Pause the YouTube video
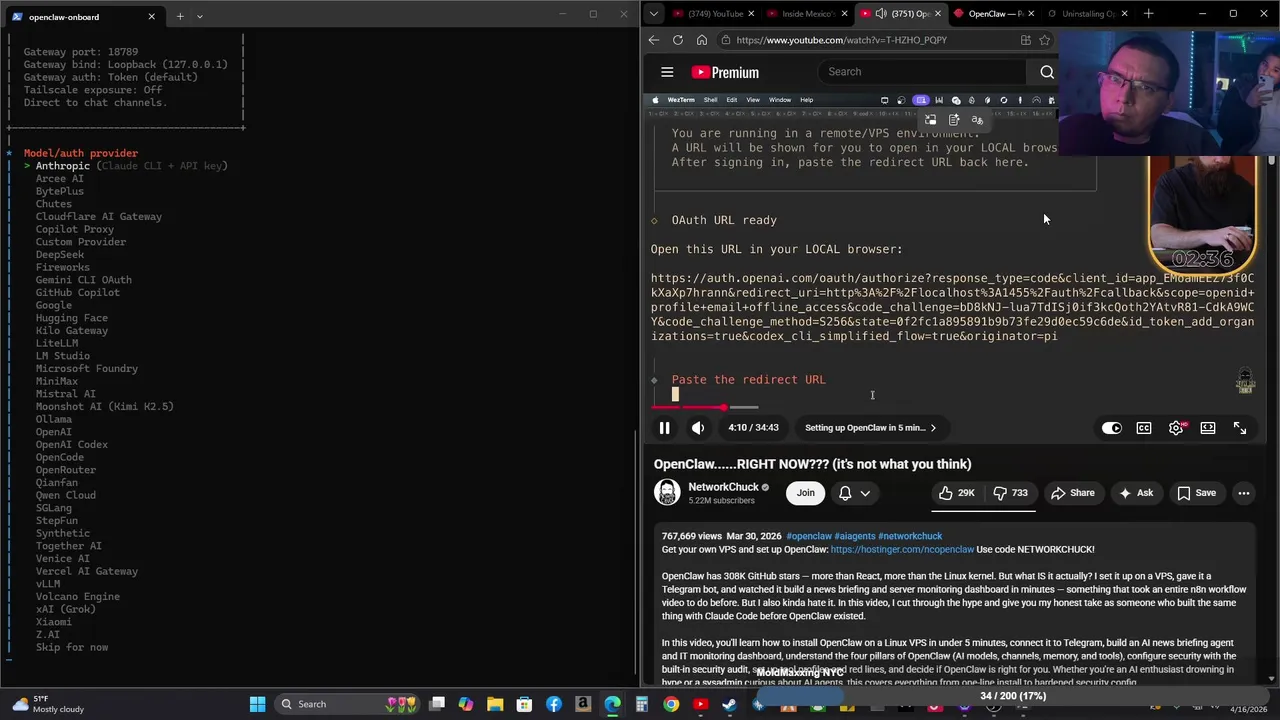This screenshot has width=1280, height=720. click(664, 428)
